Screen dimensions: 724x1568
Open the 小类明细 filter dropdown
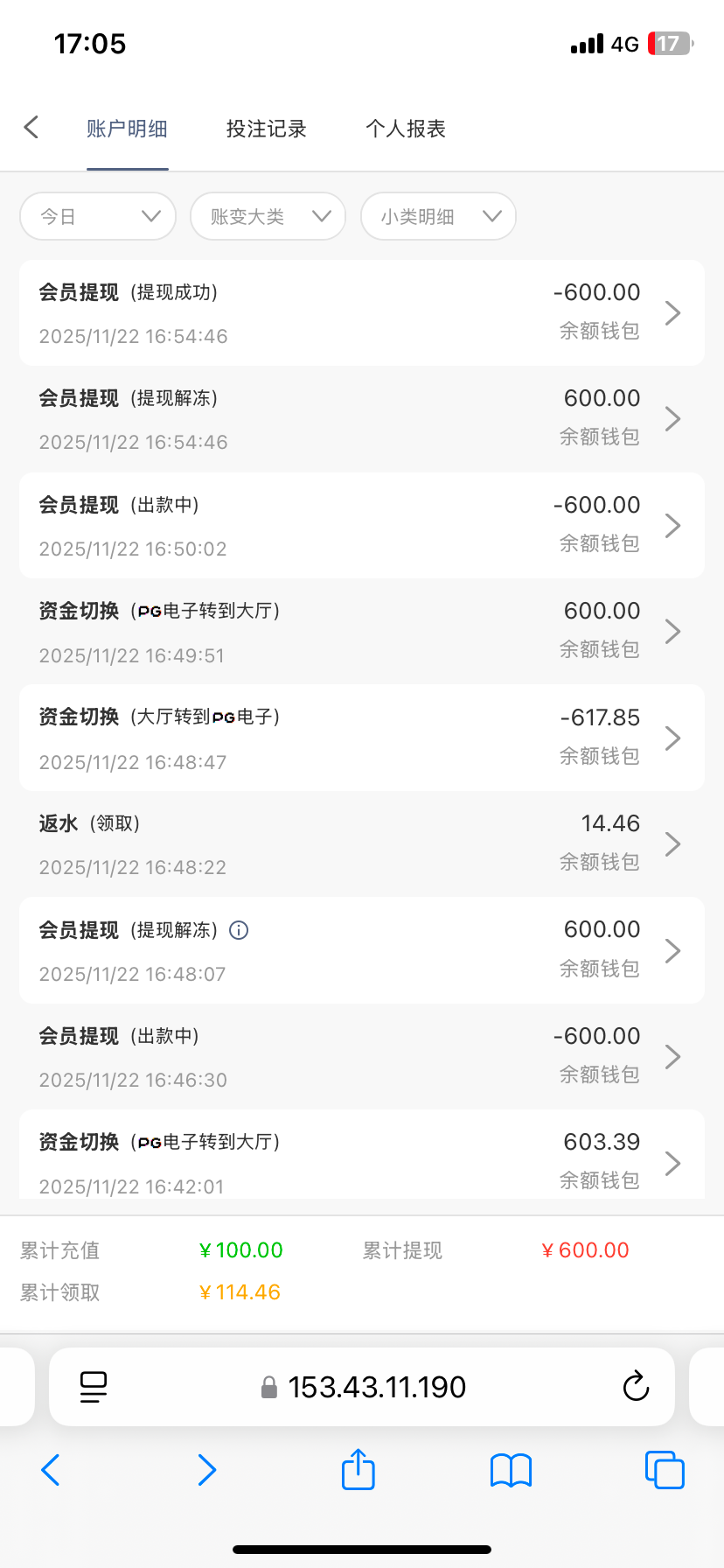click(x=438, y=216)
